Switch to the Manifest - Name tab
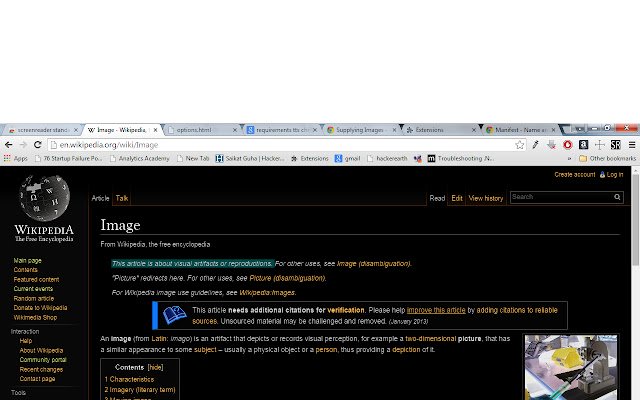The width and height of the screenshot is (640, 400). tap(519, 130)
